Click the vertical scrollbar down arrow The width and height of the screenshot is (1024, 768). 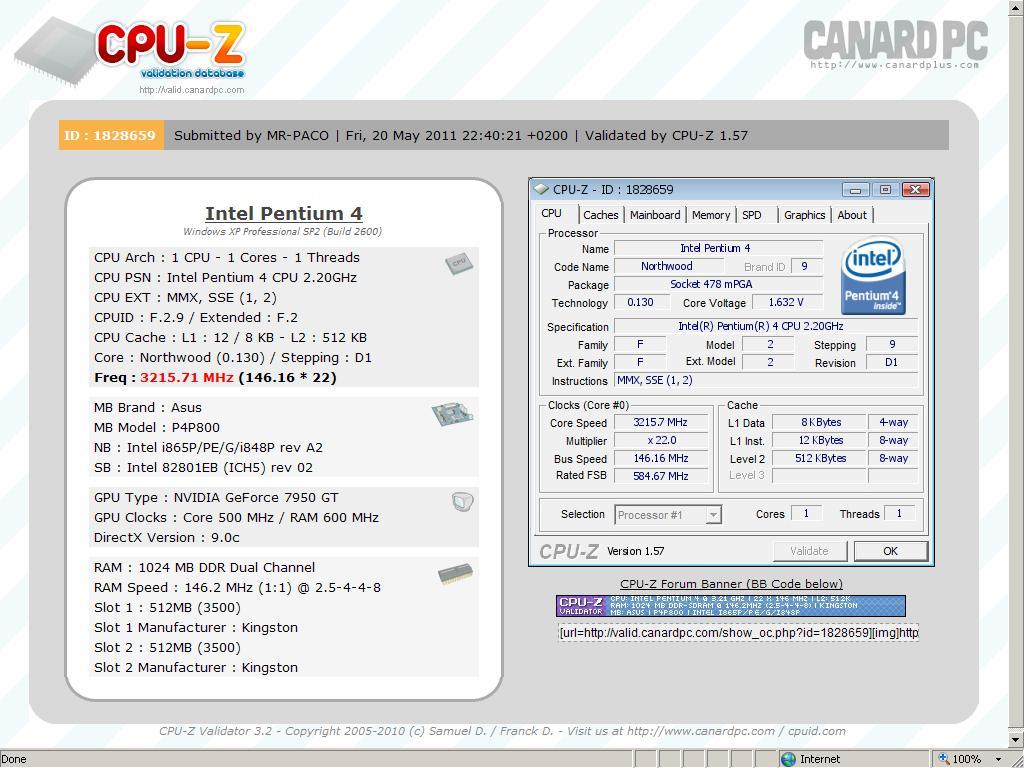(1016, 740)
